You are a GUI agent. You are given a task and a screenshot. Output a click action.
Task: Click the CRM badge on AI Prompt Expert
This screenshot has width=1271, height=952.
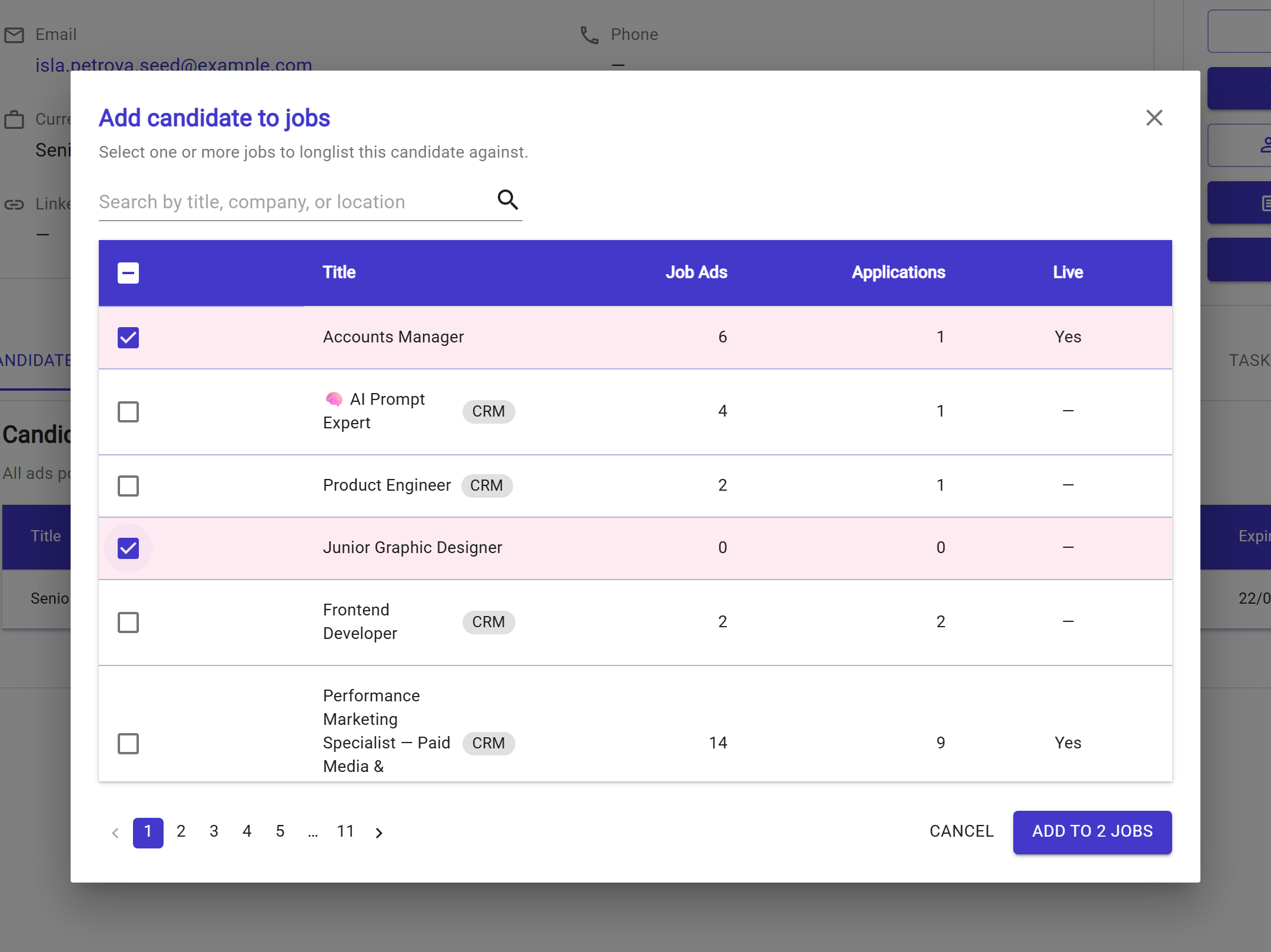click(x=488, y=411)
